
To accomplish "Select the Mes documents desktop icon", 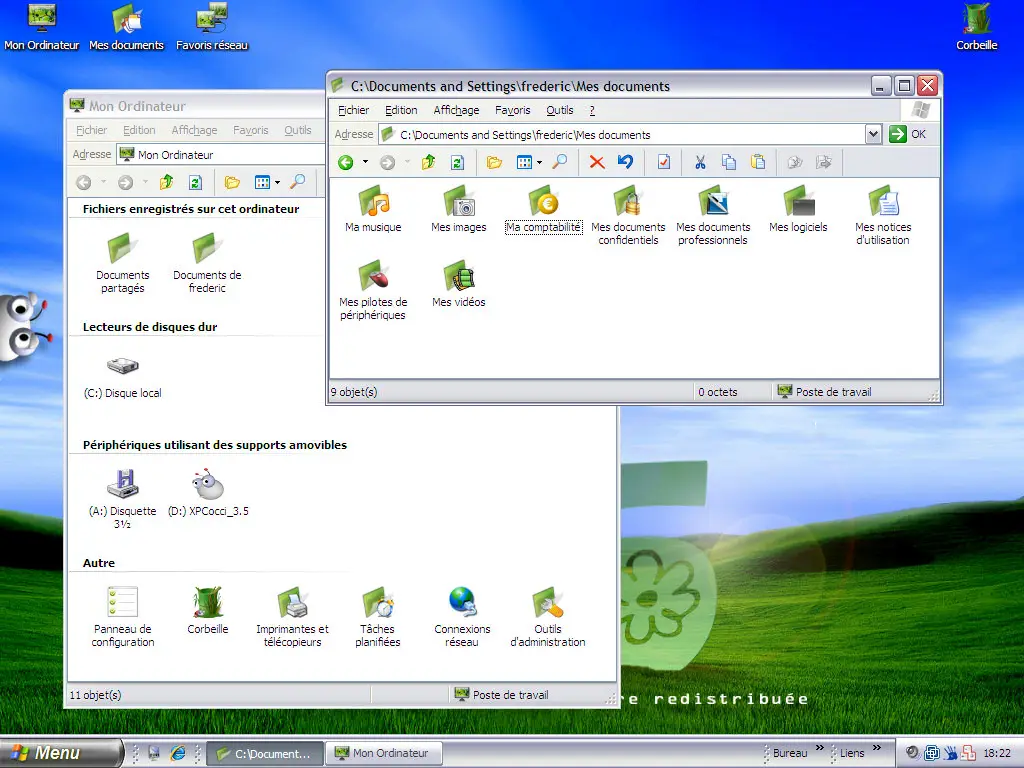I will pyautogui.click(x=127, y=27).
